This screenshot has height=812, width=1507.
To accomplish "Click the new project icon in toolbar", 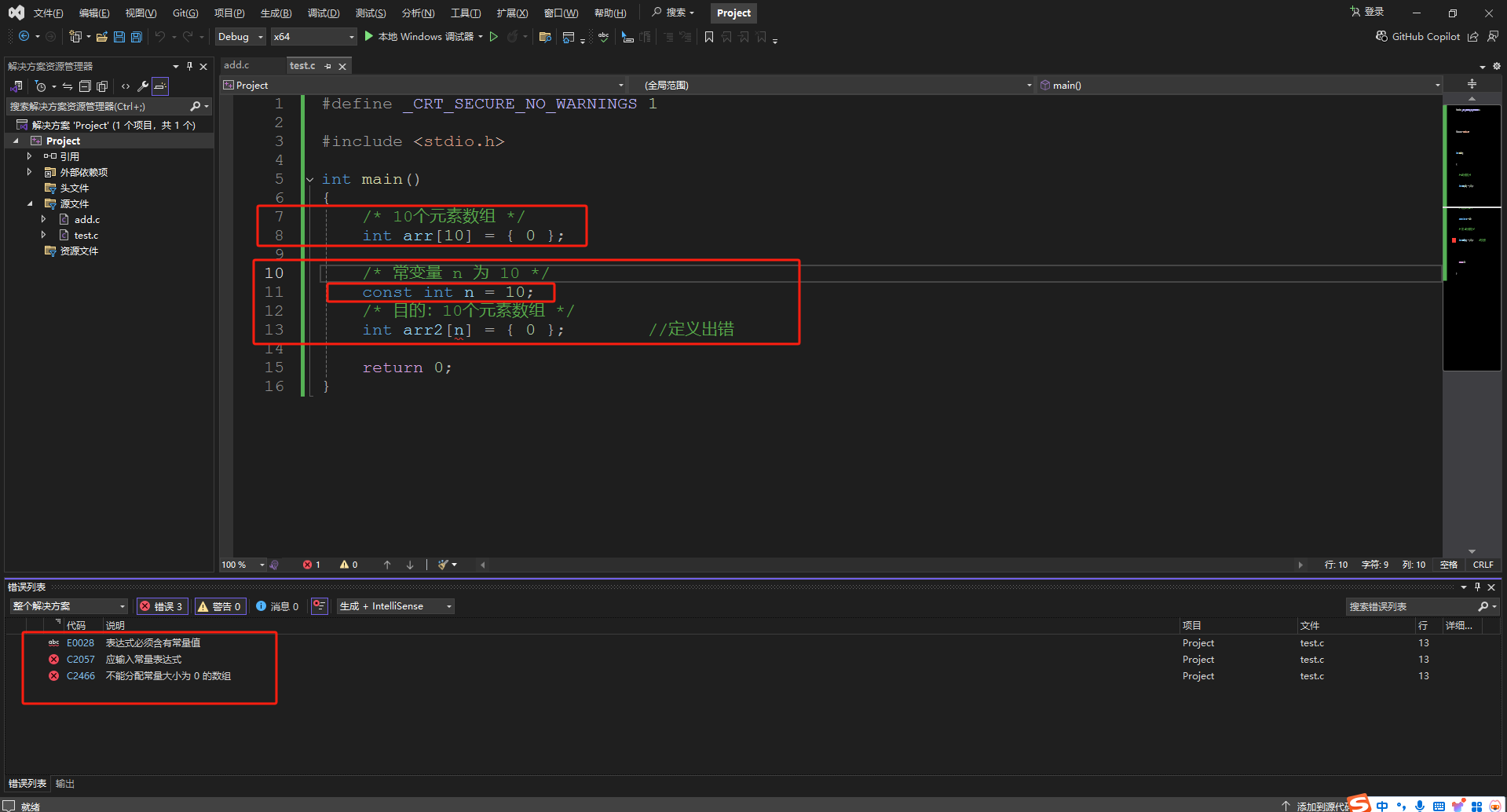I will point(75,37).
